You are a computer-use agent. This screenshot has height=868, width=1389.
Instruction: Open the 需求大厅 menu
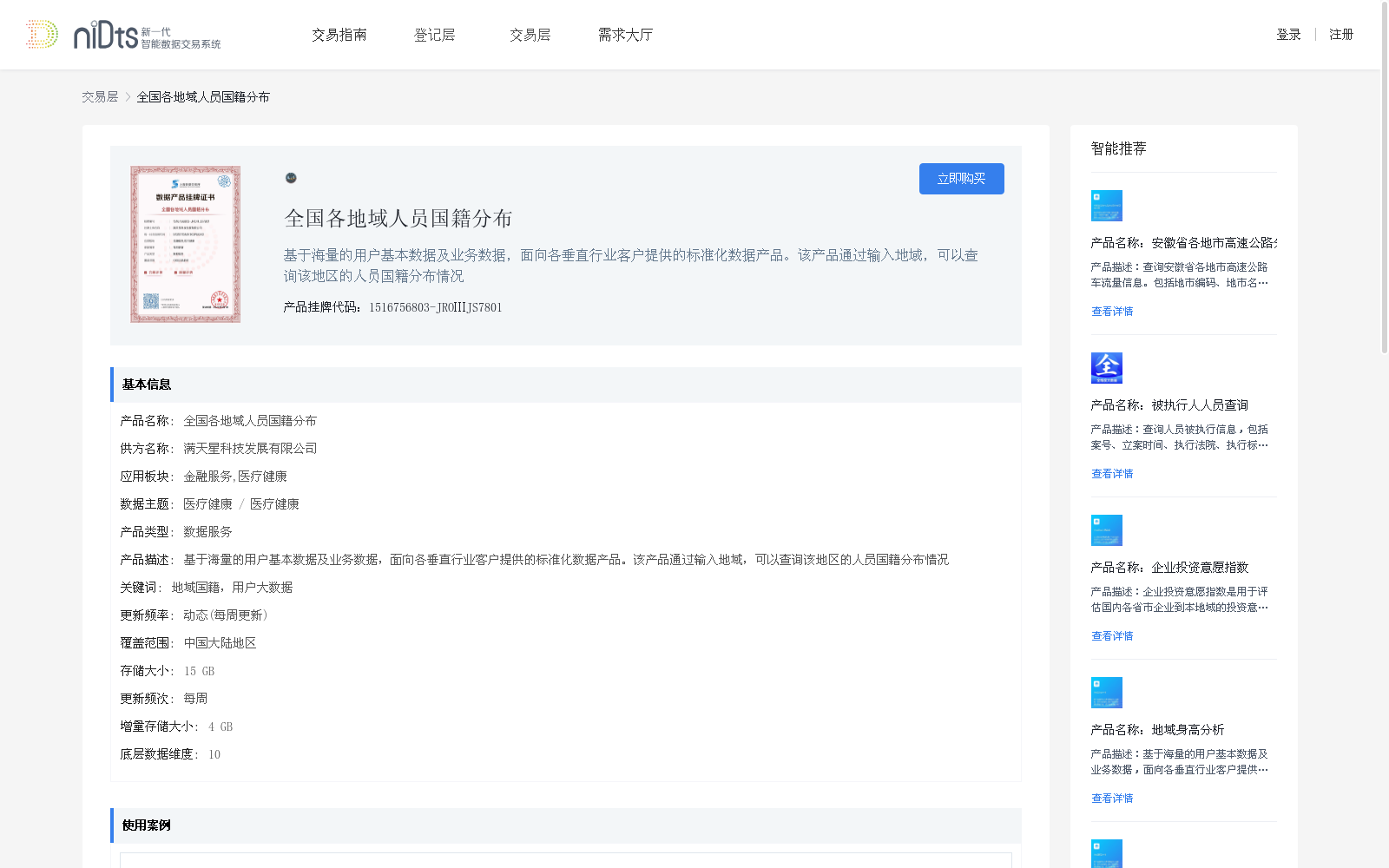(625, 35)
